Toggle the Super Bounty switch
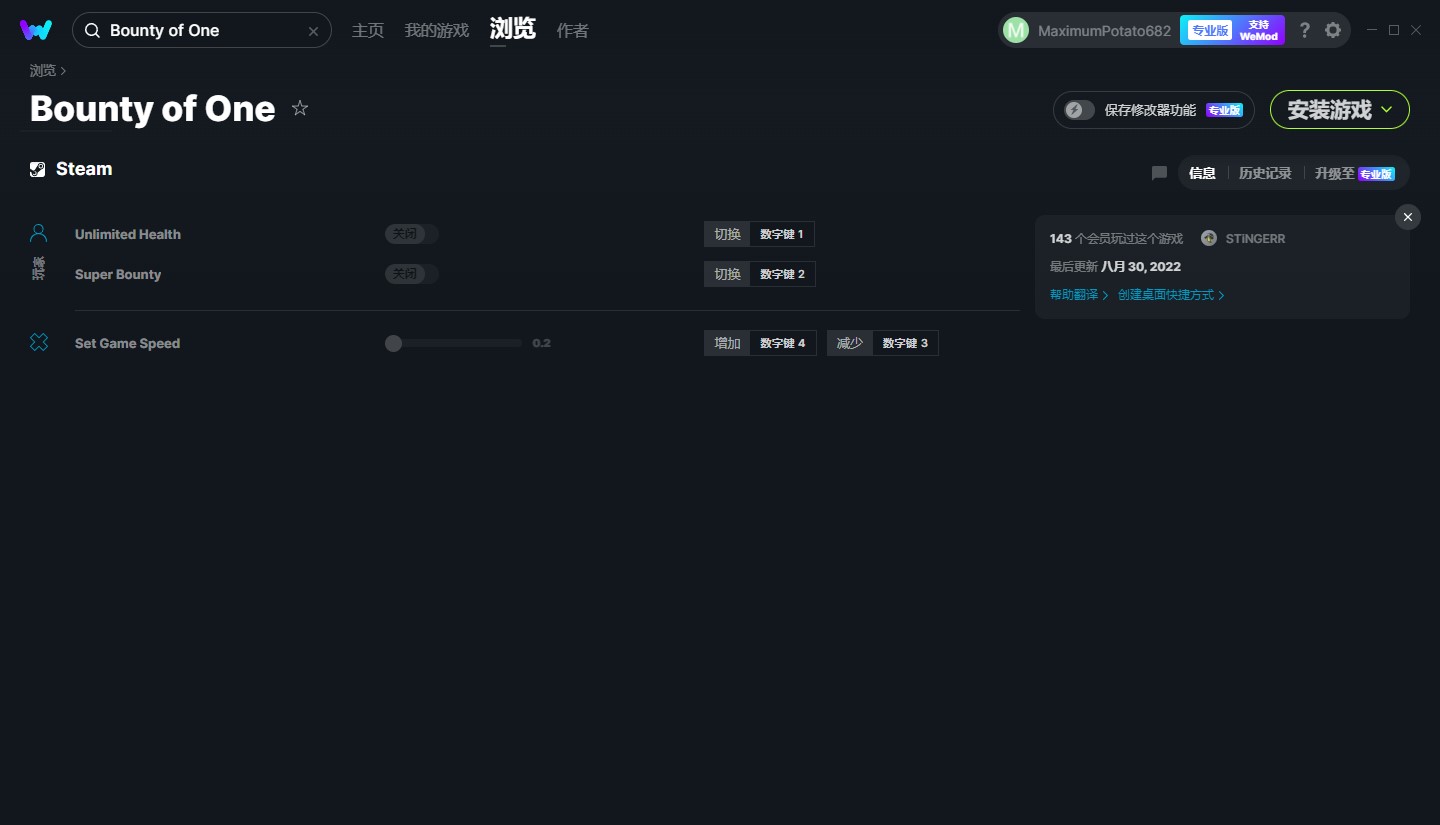The width and height of the screenshot is (1440, 825). [412, 274]
